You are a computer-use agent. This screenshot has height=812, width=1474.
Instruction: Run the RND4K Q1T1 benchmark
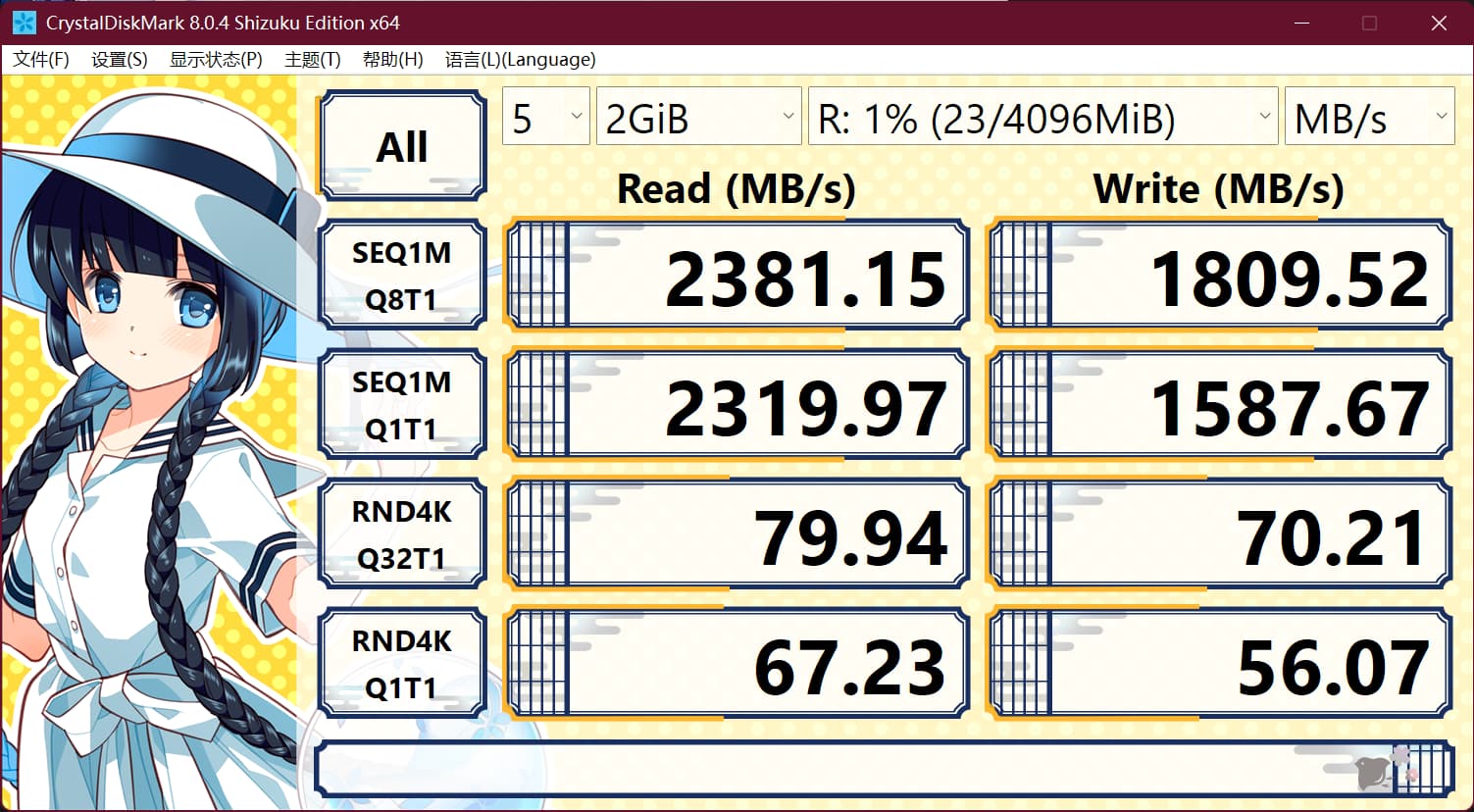(x=402, y=664)
